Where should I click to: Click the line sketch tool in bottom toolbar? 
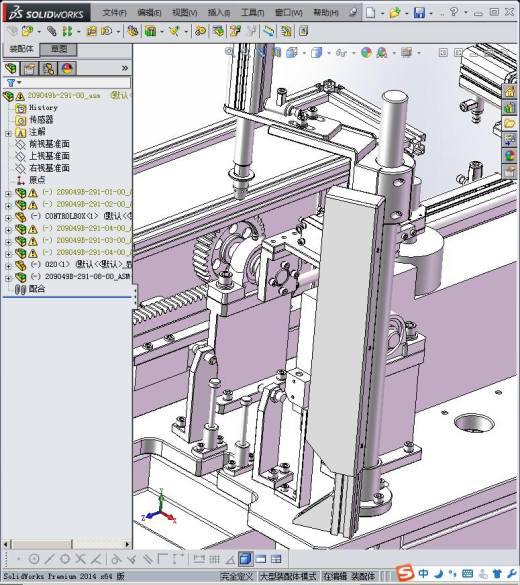click(x=49, y=559)
